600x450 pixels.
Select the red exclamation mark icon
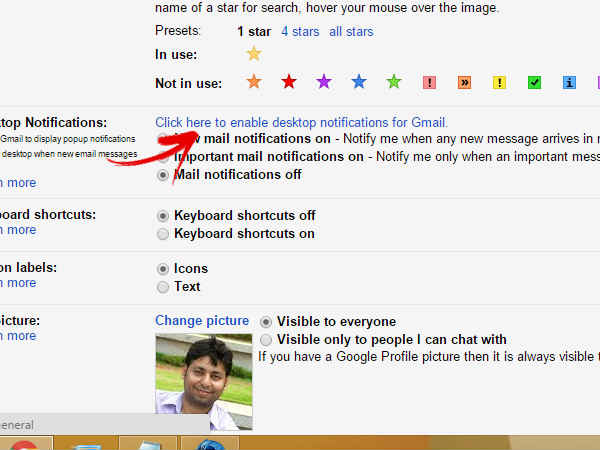429,83
